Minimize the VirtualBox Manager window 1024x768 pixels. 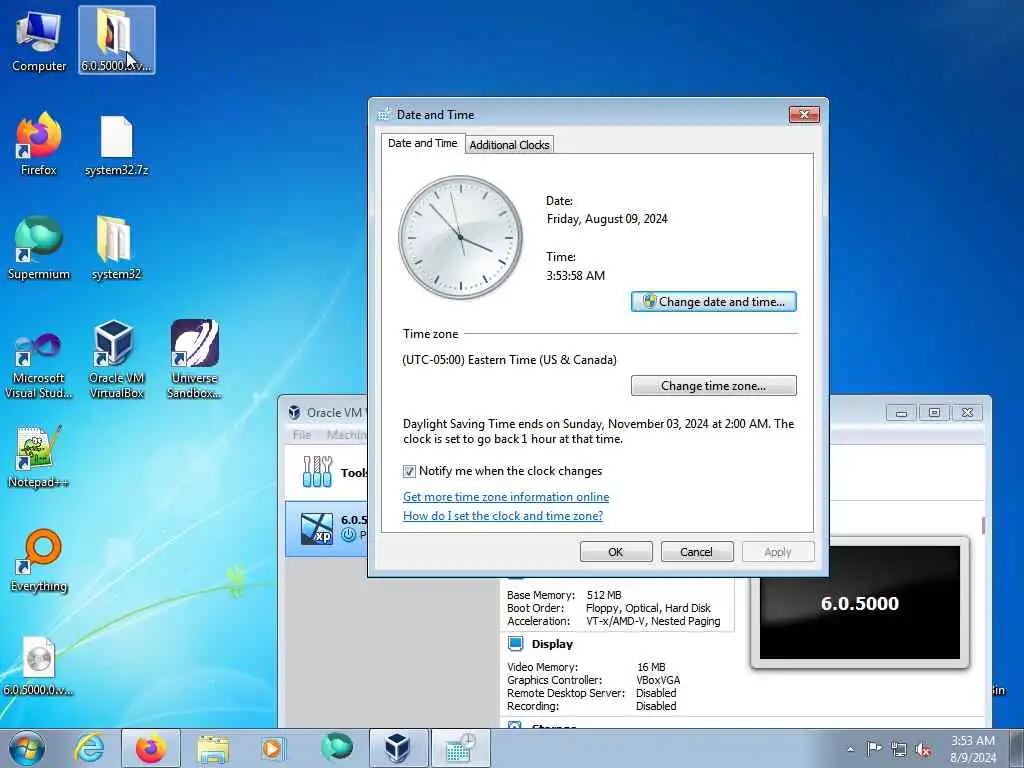click(x=902, y=413)
